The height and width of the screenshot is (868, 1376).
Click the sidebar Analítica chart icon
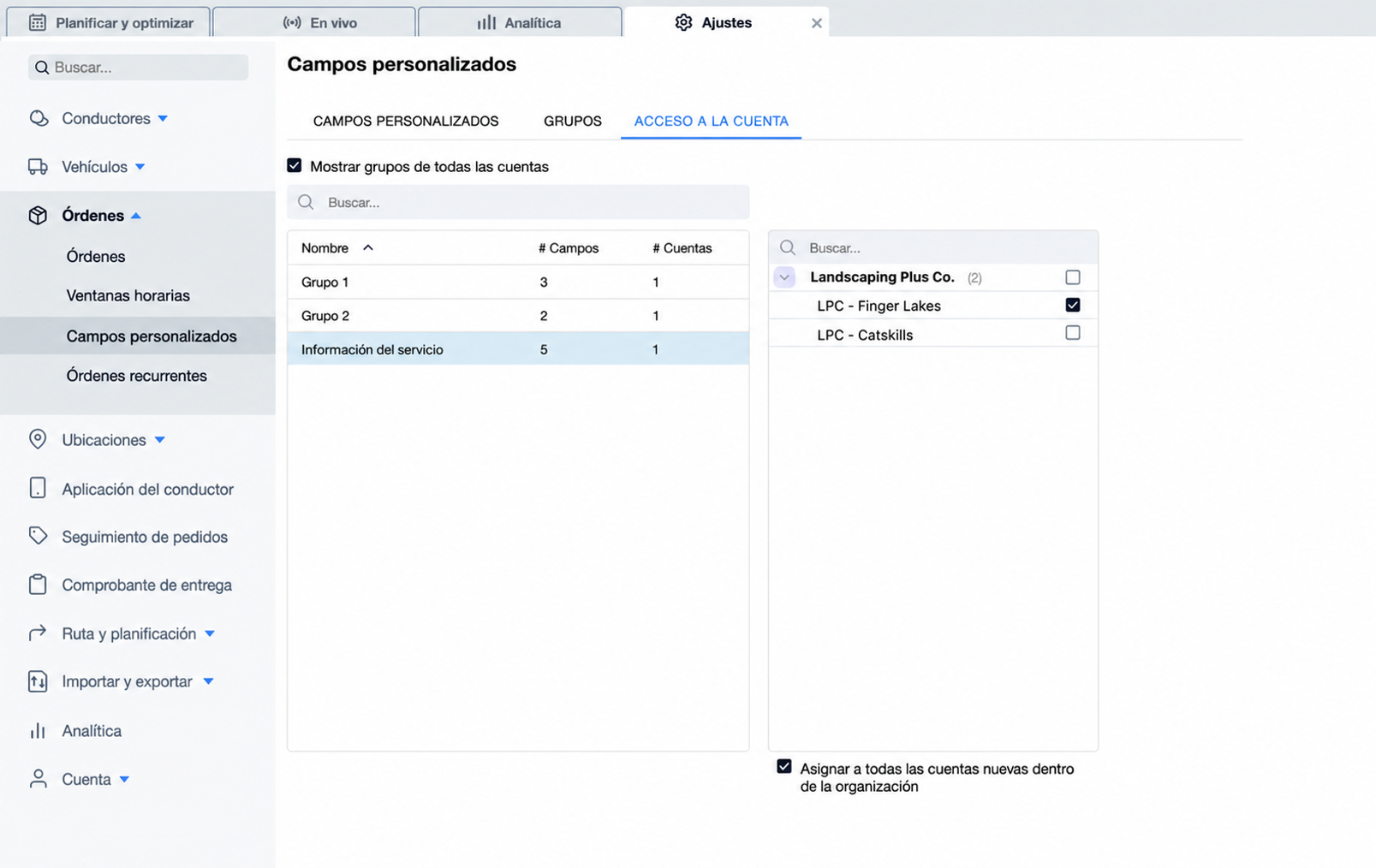pos(38,730)
